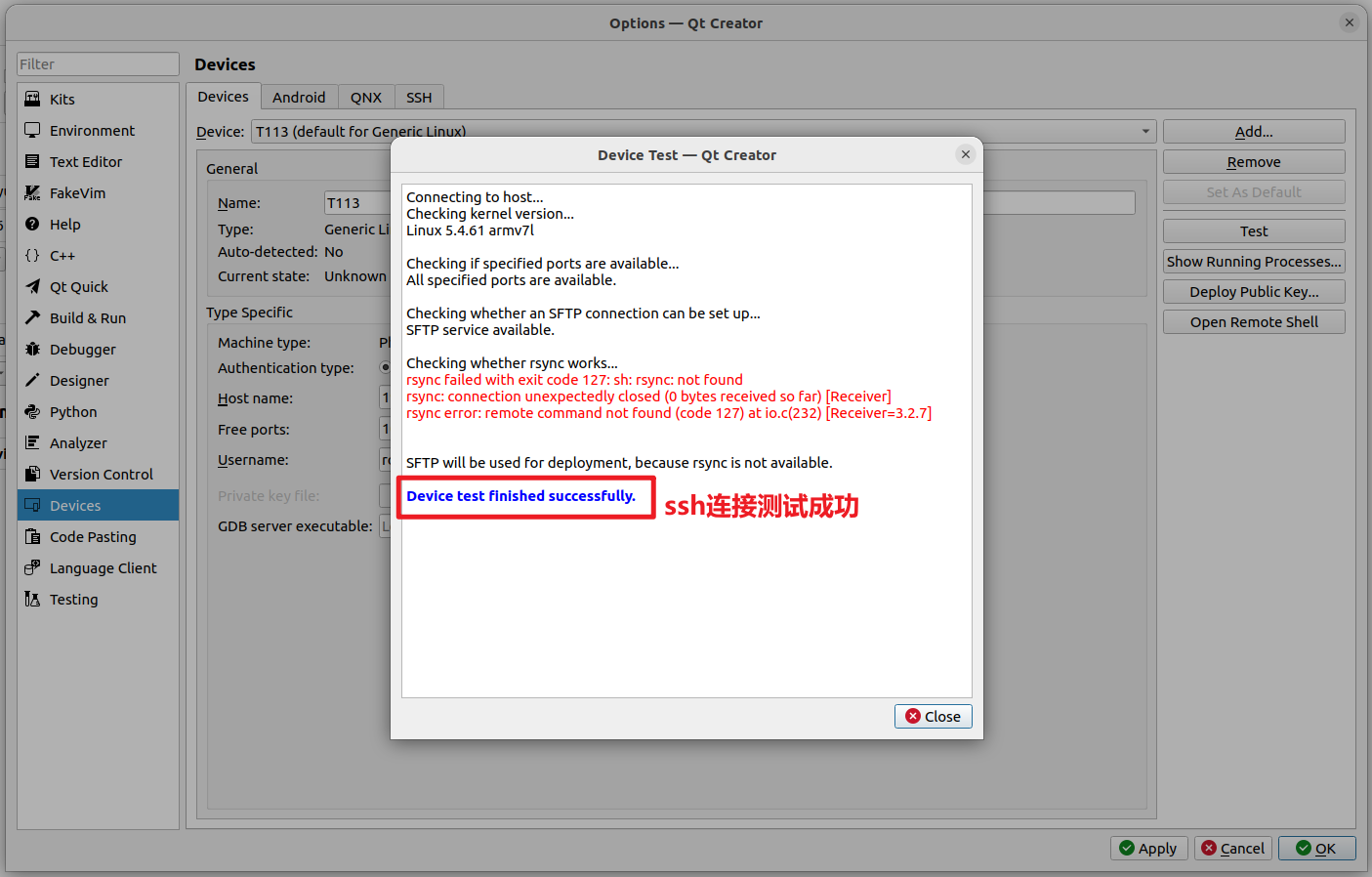
Task: Select the authentication type radio button
Action: coord(385,368)
